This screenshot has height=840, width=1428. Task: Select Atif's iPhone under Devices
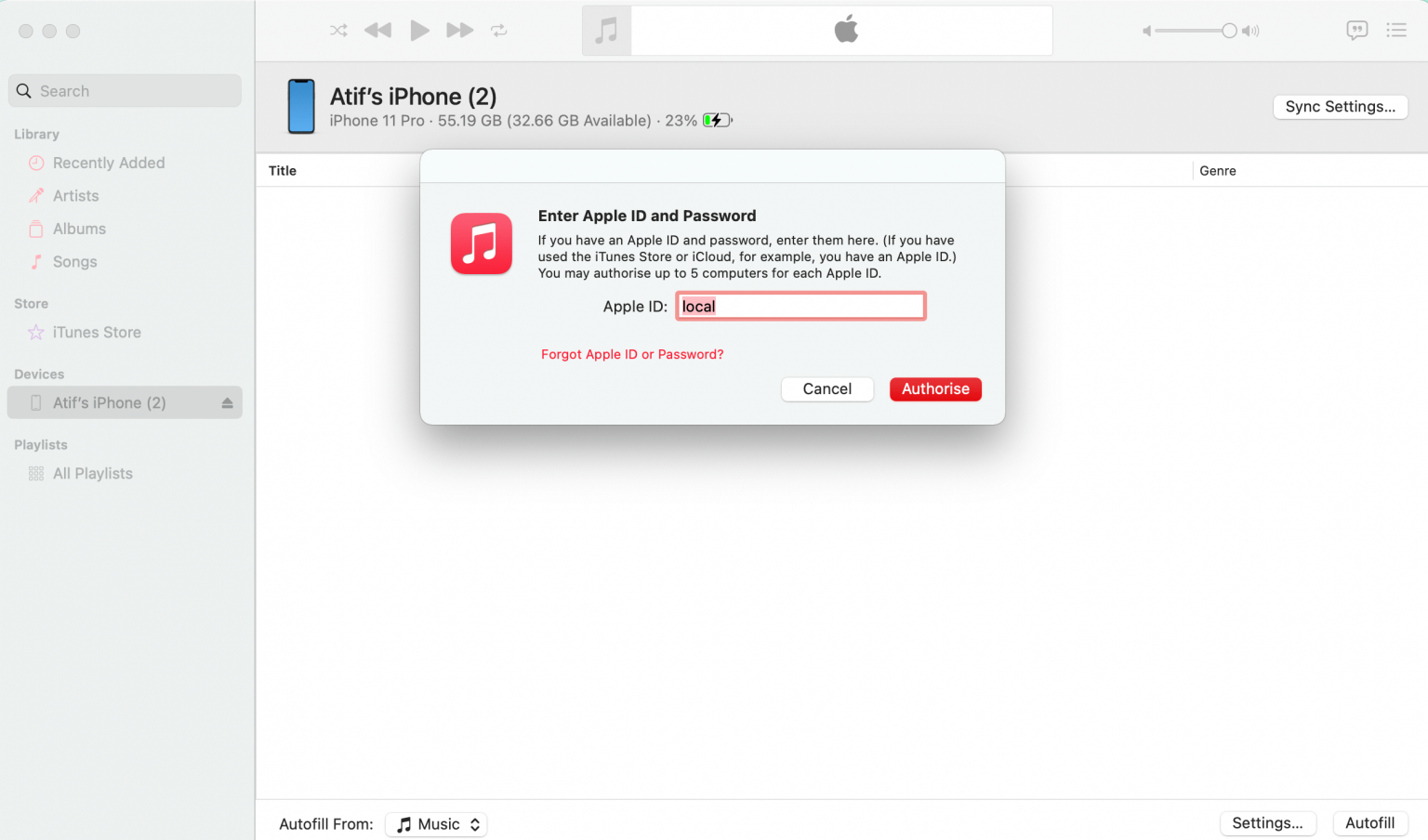tap(110, 402)
